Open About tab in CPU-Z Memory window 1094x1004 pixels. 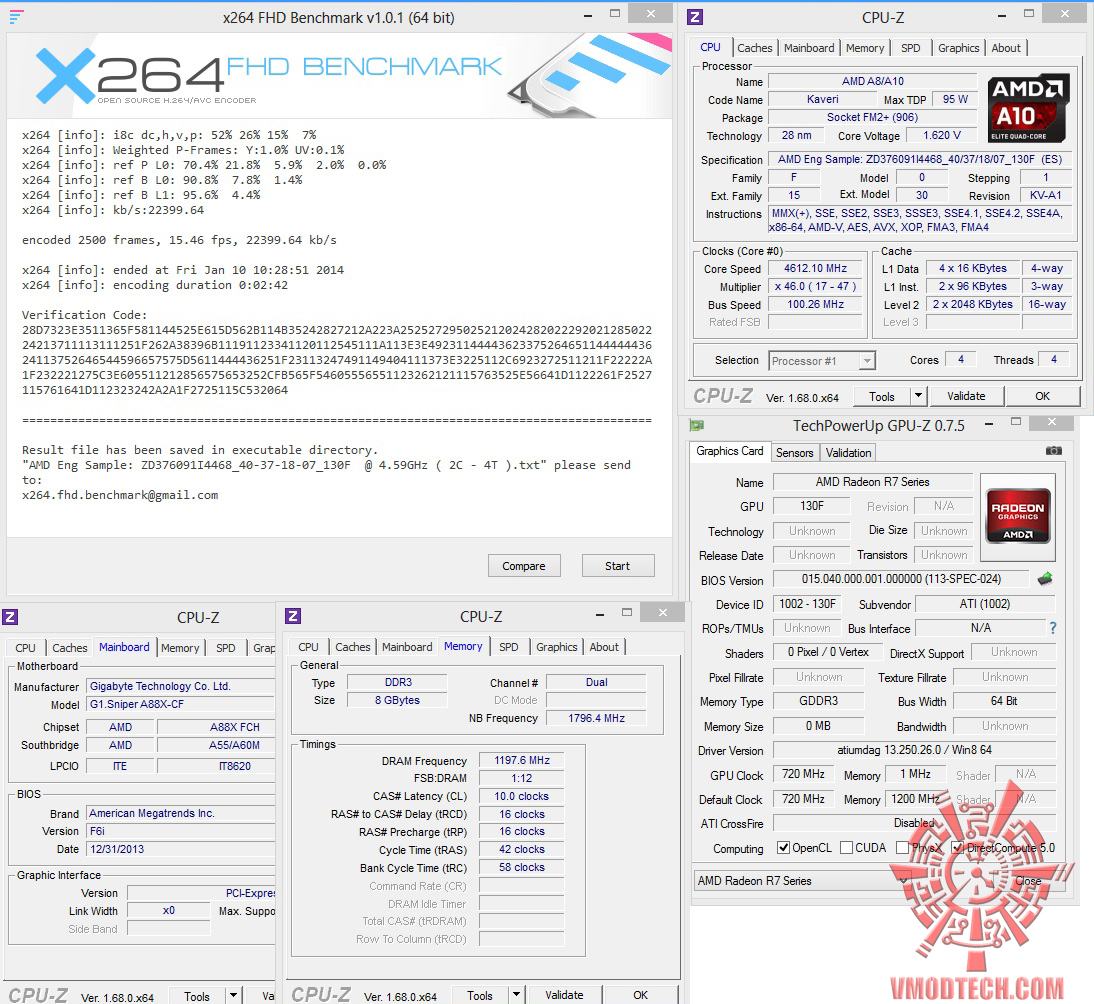tap(604, 647)
